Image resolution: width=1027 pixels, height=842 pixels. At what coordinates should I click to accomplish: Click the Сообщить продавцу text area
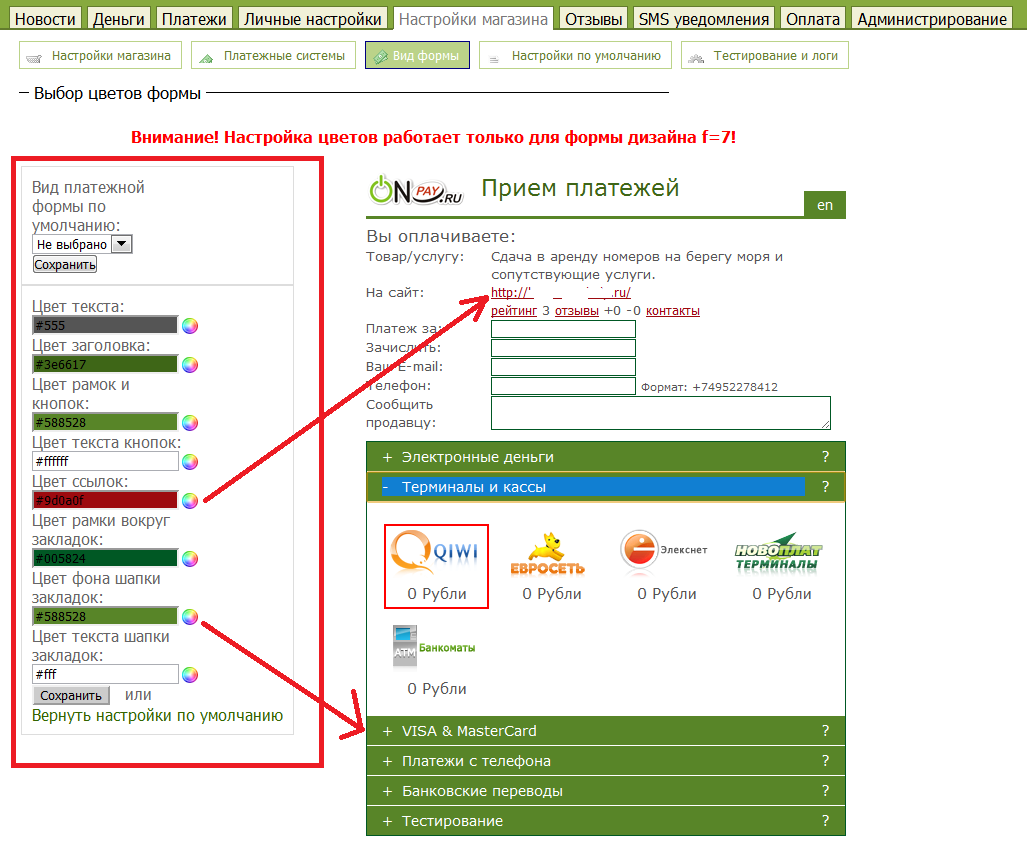tap(660, 413)
